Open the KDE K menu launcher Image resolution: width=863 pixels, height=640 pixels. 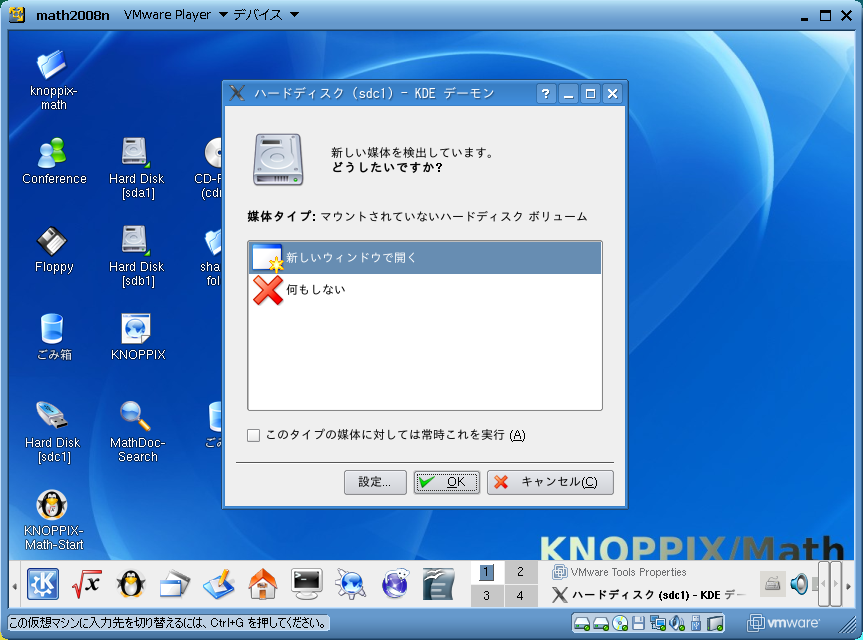[x=43, y=584]
